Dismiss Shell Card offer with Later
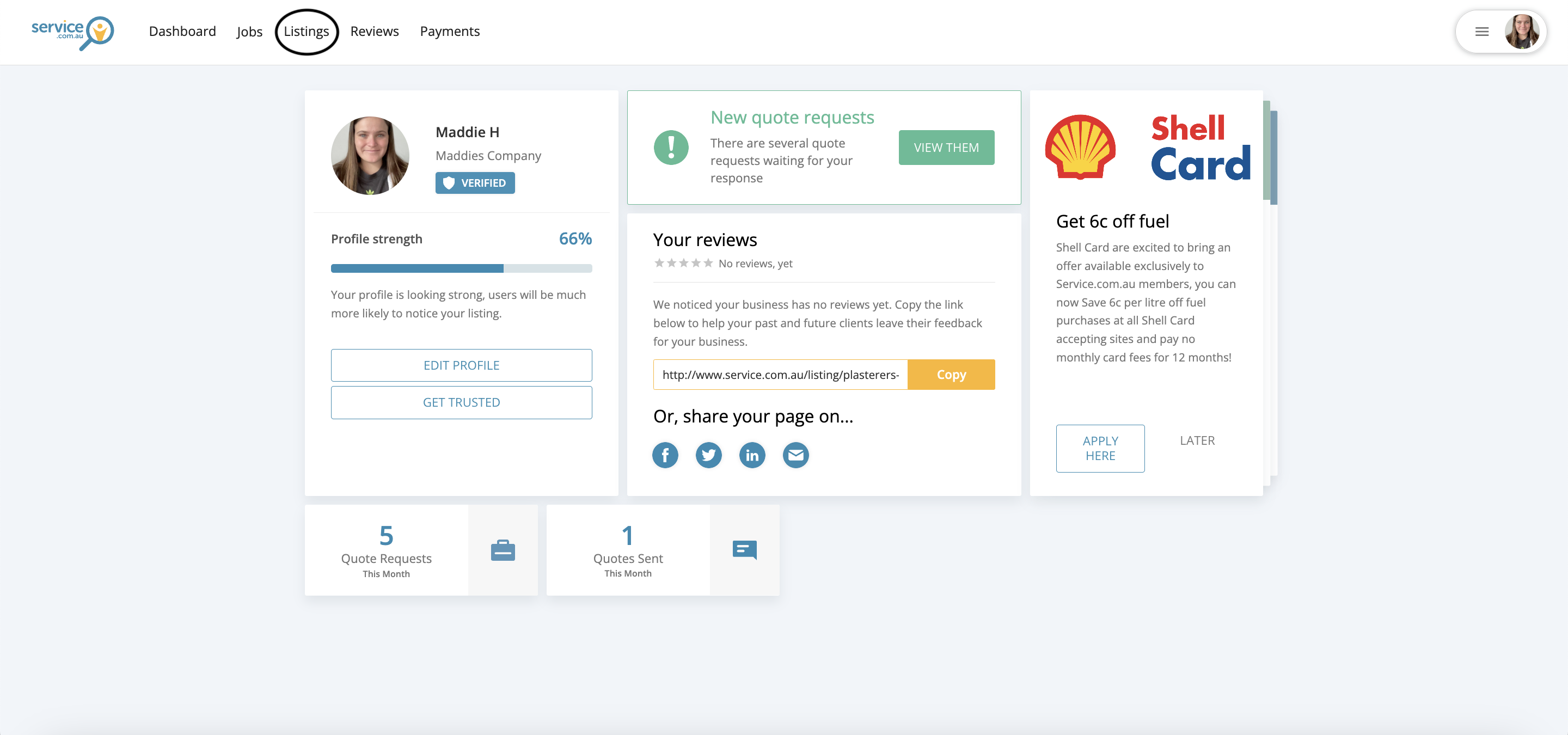The width and height of the screenshot is (1568, 735). point(1197,440)
